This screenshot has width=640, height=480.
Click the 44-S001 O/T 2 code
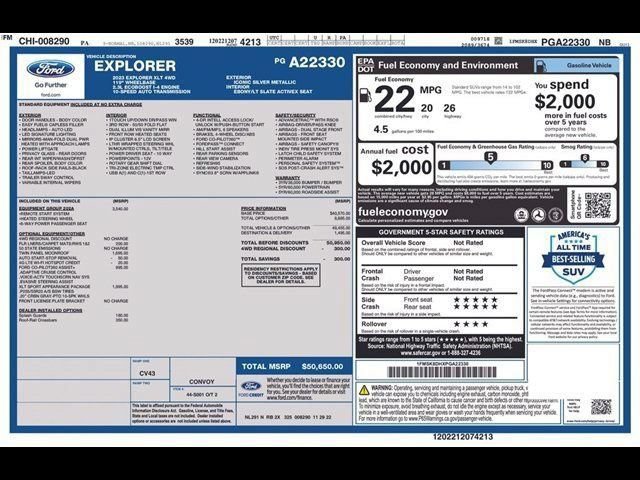tap(202, 395)
